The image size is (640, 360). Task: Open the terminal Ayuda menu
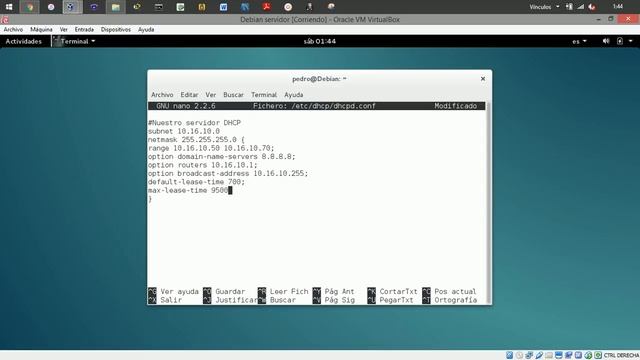pos(293,95)
